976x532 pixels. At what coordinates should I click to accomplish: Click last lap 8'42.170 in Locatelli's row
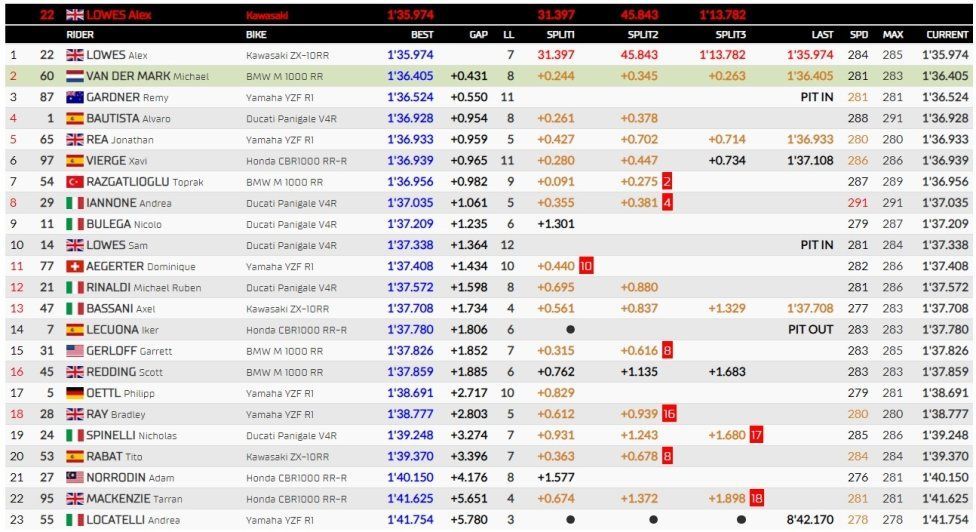[x=810, y=521]
